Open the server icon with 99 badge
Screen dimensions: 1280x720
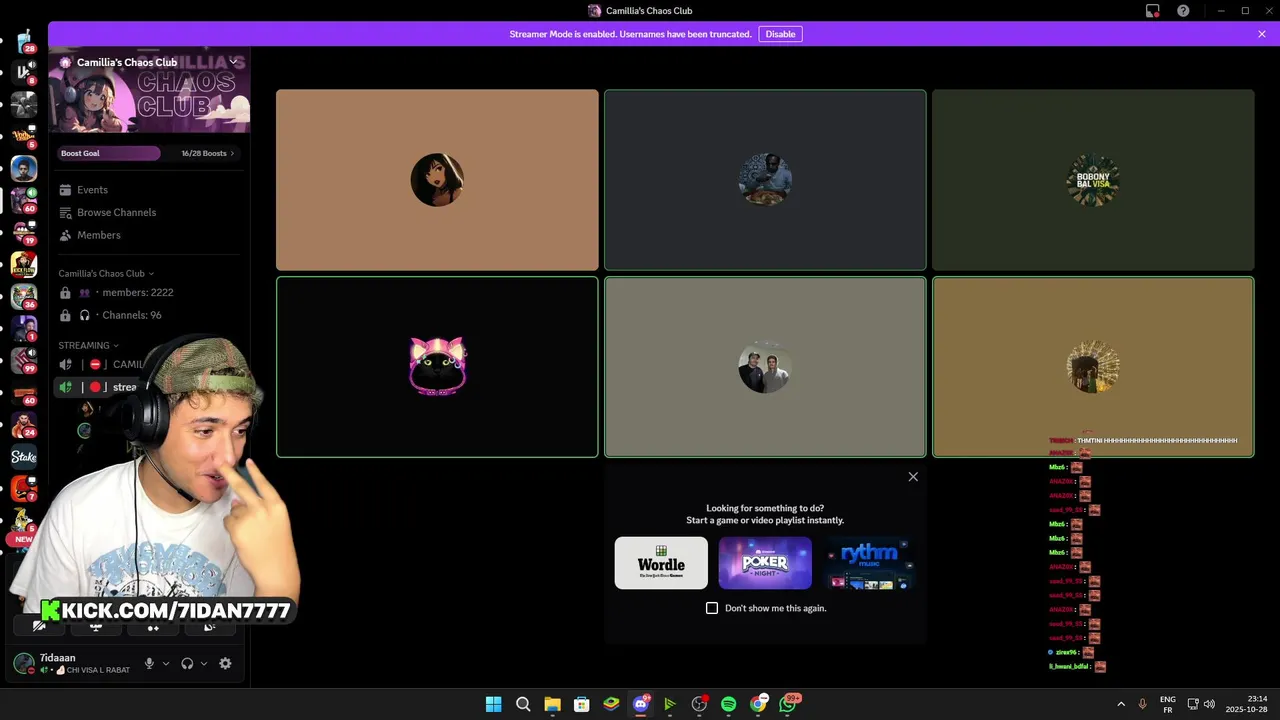click(24, 360)
